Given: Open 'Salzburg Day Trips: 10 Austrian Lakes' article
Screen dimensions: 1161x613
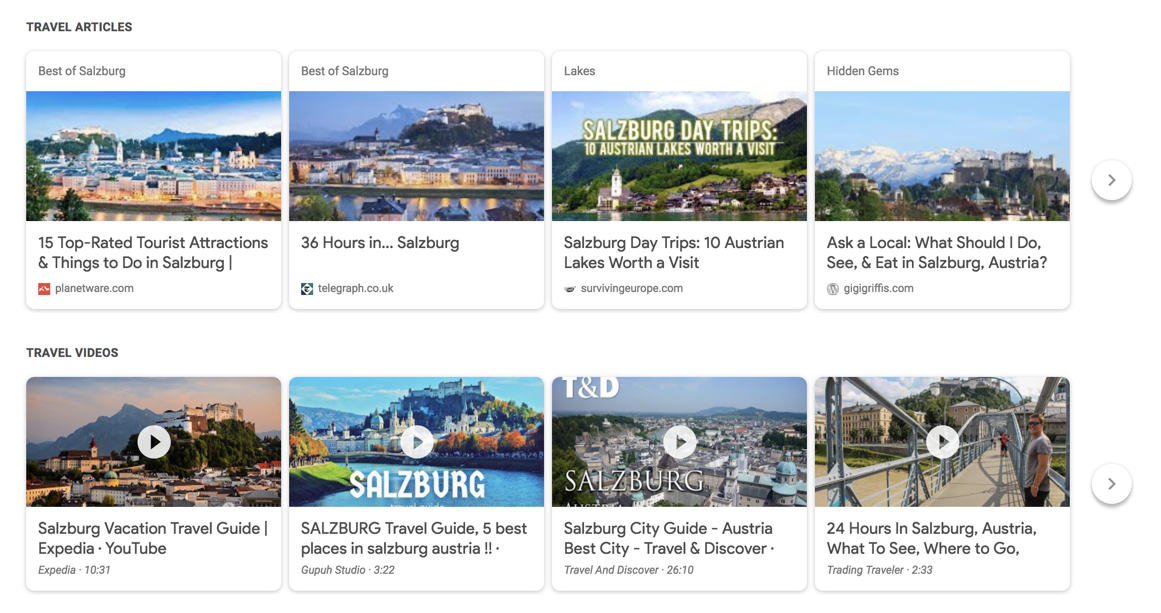Looking at the screenshot, I should click(x=674, y=252).
